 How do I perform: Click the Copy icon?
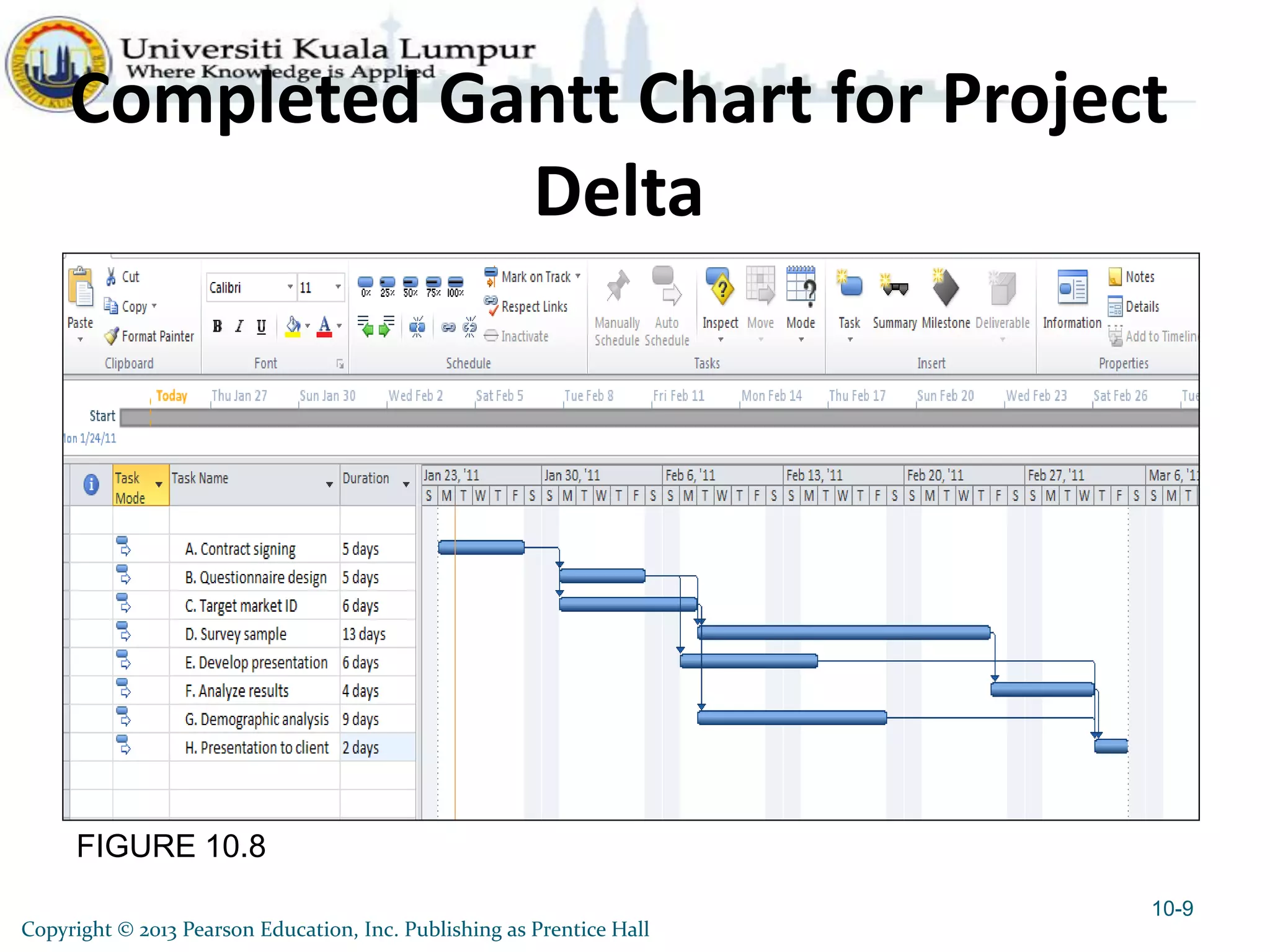[x=111, y=306]
